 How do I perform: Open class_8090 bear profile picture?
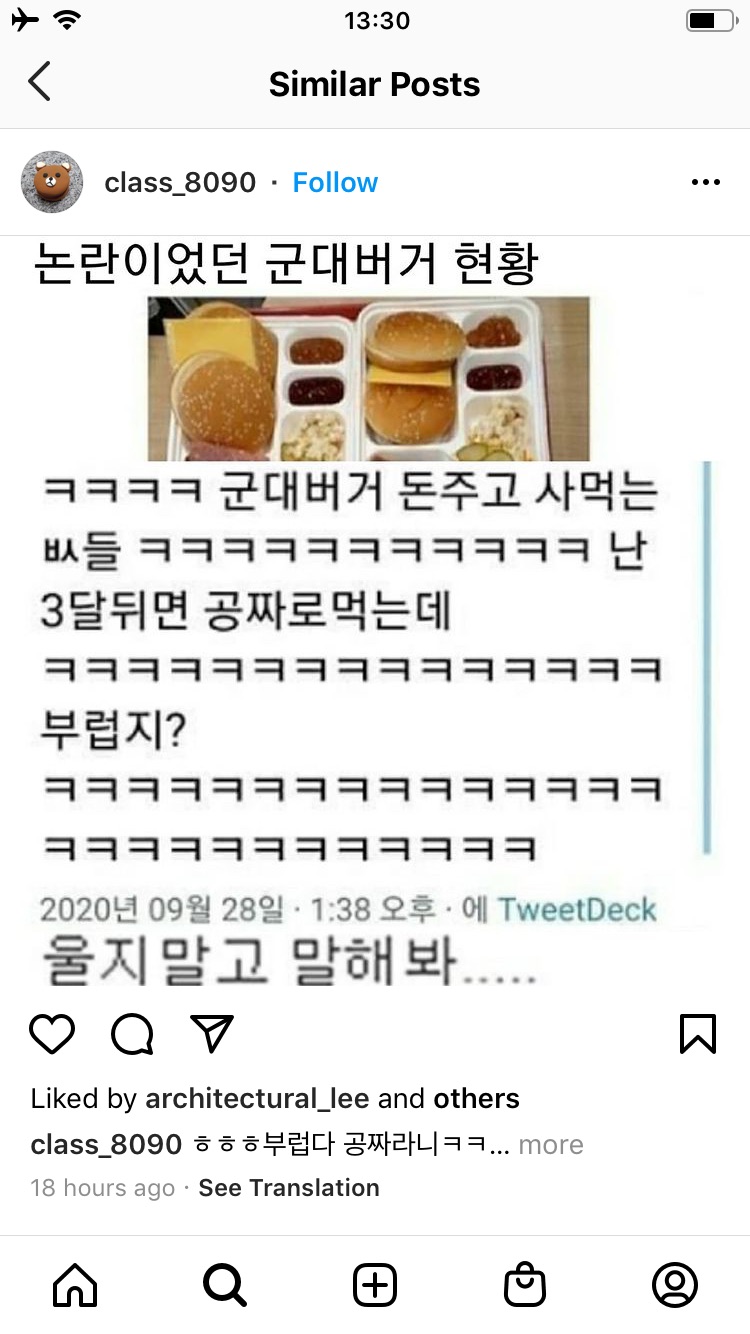click(x=52, y=182)
